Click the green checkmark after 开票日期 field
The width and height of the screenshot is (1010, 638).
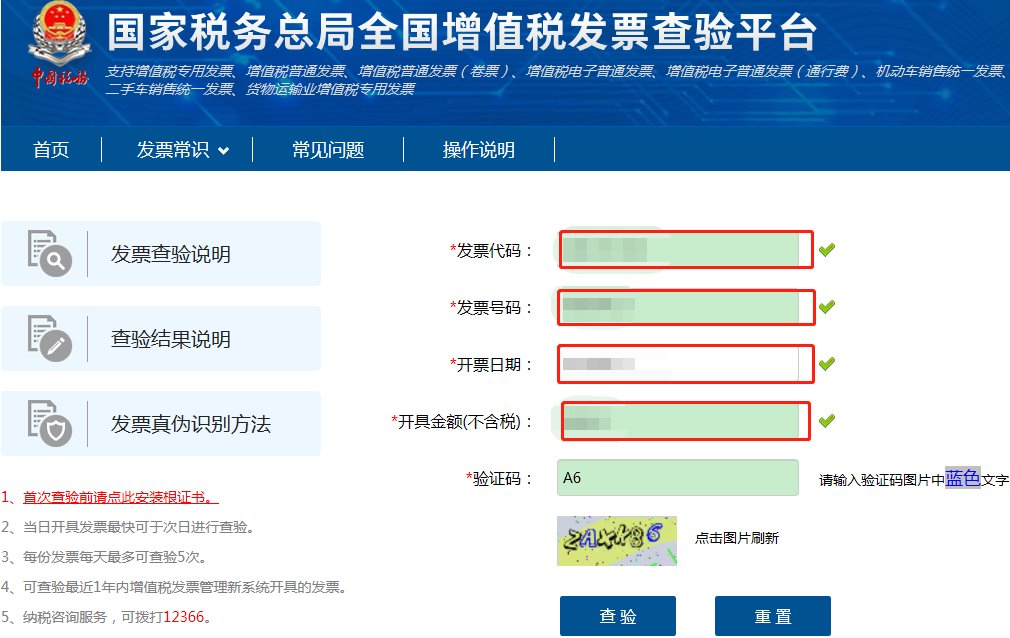coord(827,364)
